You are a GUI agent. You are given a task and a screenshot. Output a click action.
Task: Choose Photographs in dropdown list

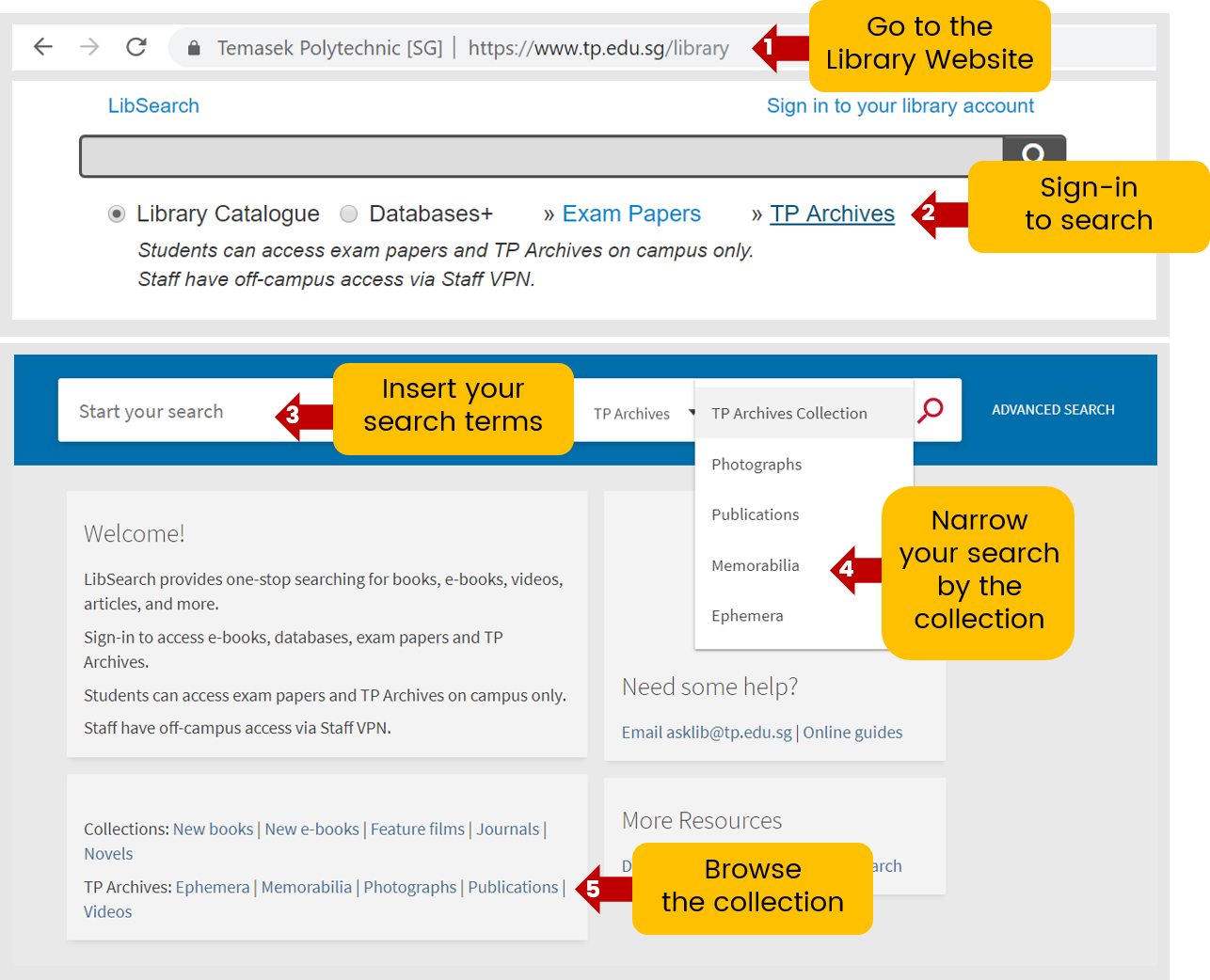point(756,465)
